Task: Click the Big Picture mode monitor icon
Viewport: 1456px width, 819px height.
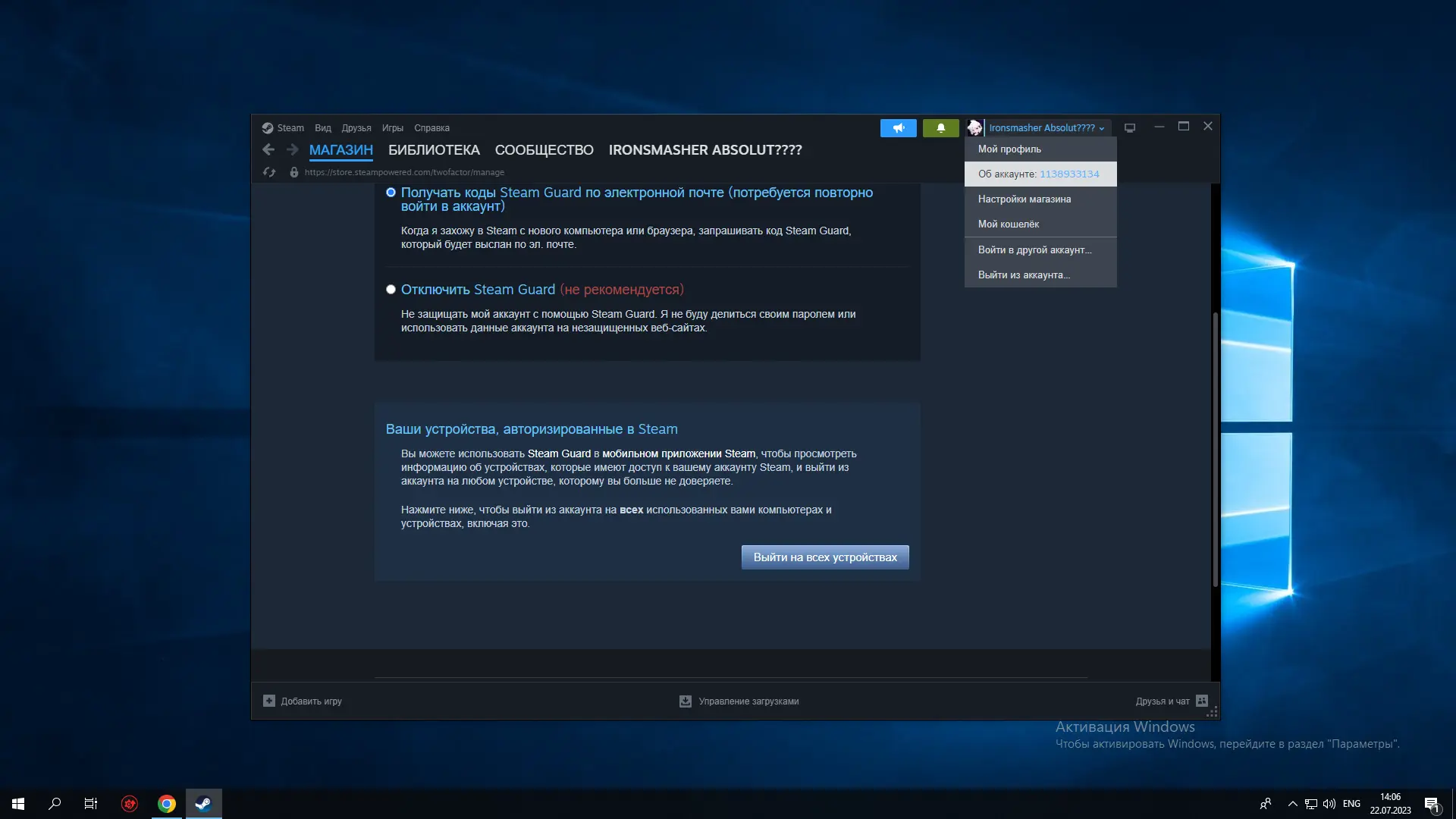Action: (1130, 128)
